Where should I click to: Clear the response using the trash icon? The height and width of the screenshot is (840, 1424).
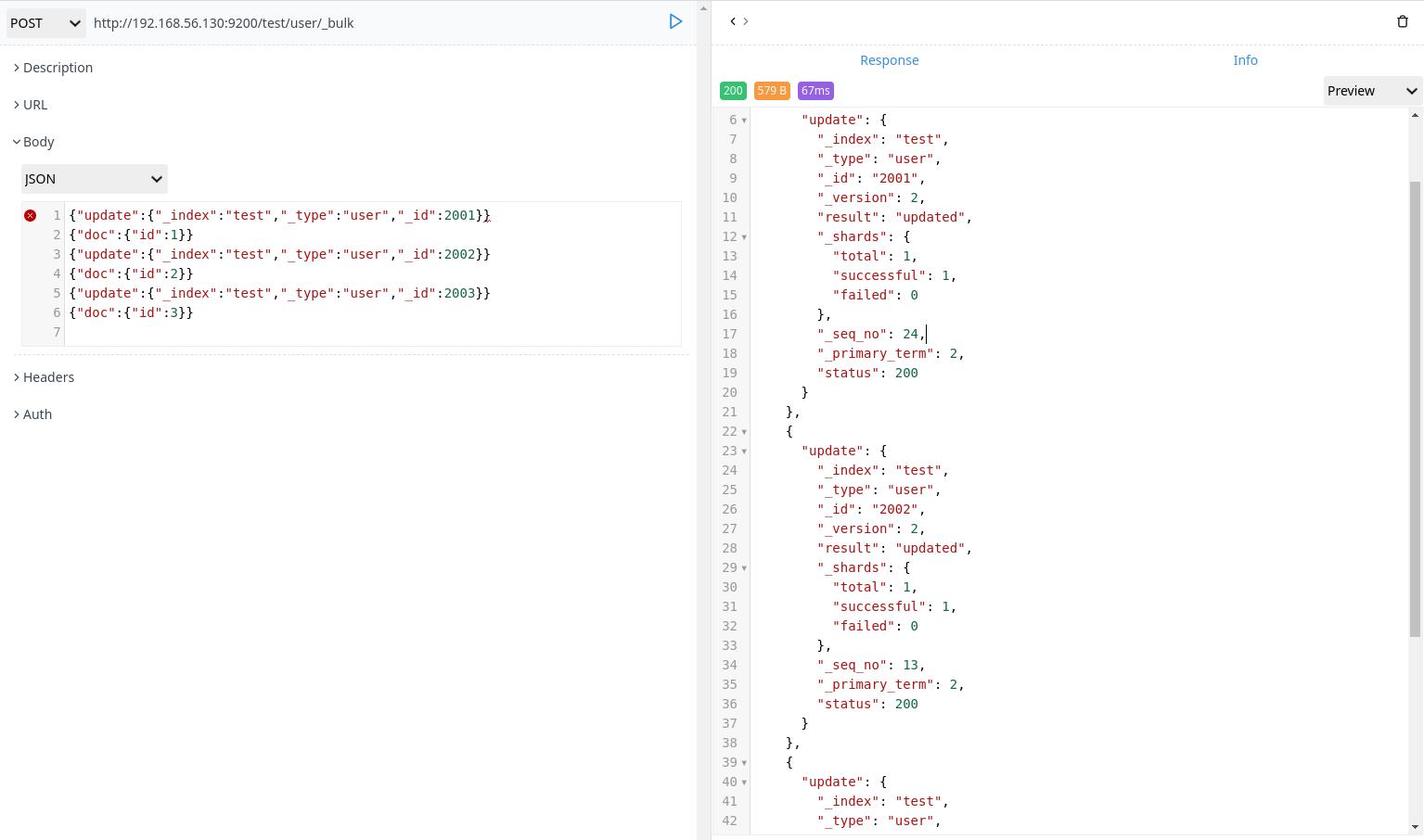pyautogui.click(x=1402, y=20)
